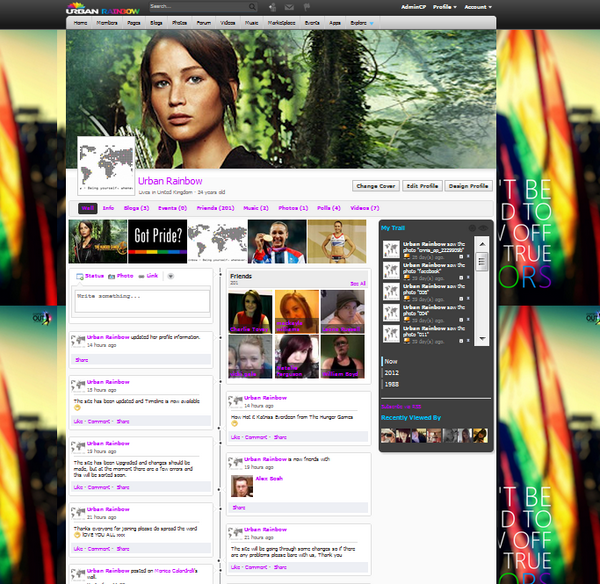
Task: Jump to Now on the timeline
Action: (x=391, y=361)
